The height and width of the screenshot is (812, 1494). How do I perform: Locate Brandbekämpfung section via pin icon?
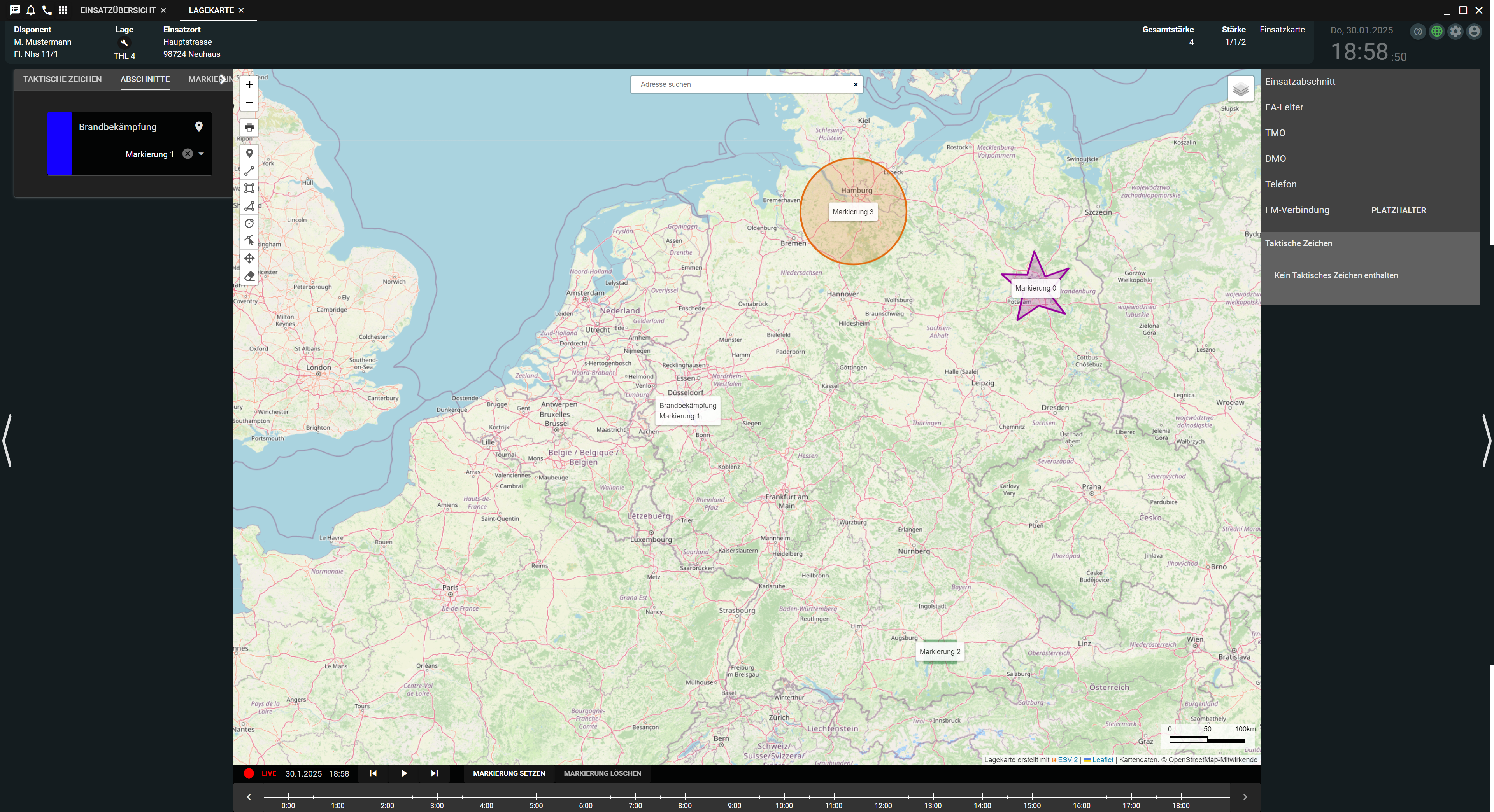pyautogui.click(x=199, y=127)
